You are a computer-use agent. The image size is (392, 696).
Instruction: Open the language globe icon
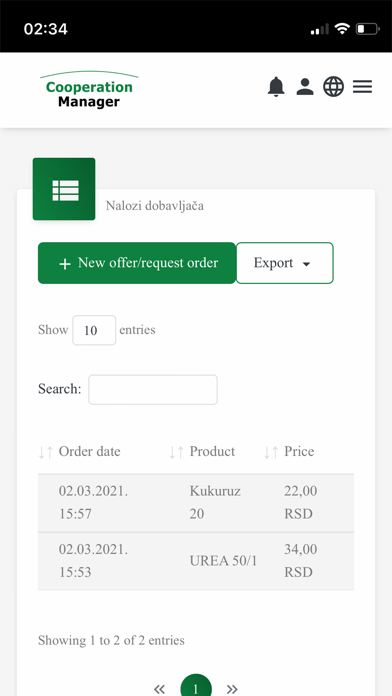point(333,87)
